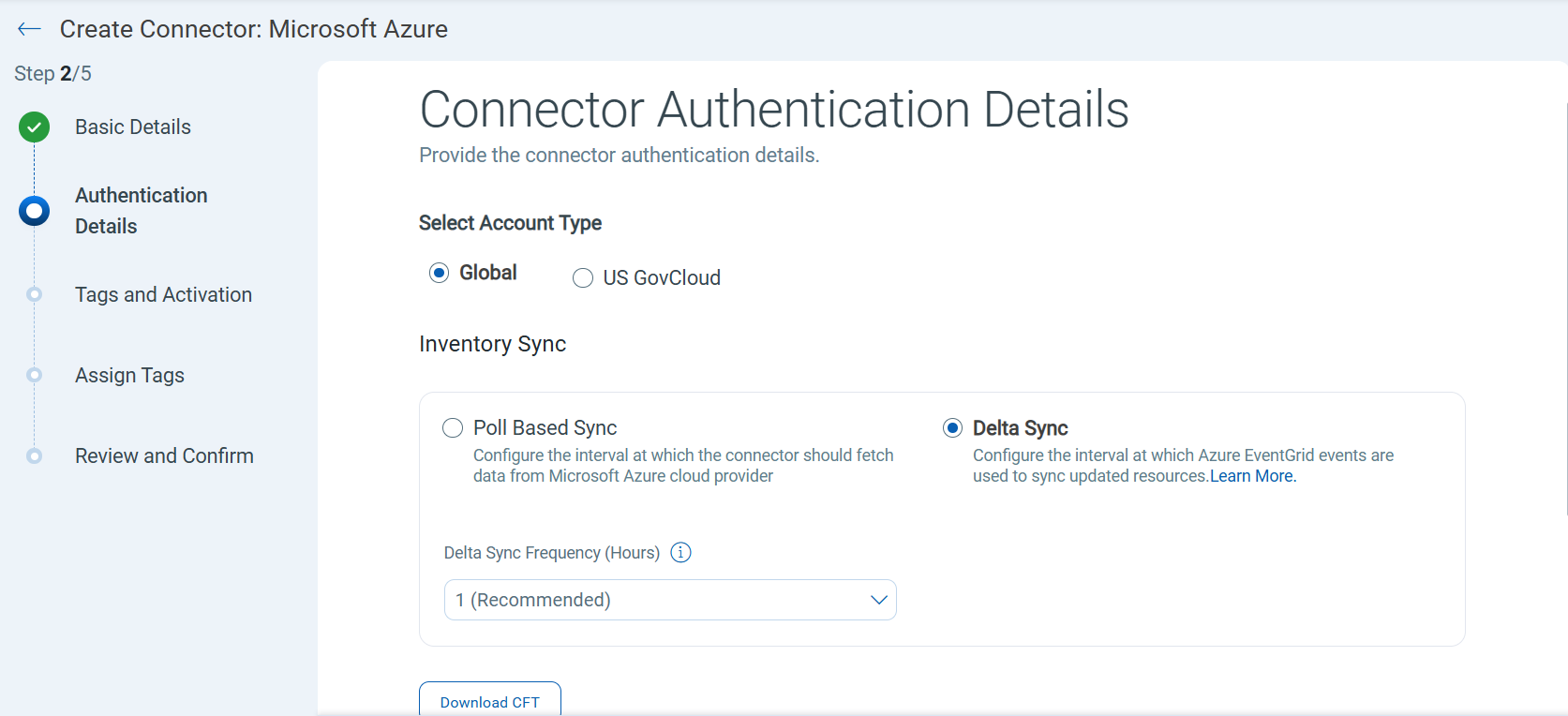Click the Step 2/5 indicator text
This screenshot has width=1568, height=716.
pyautogui.click(x=52, y=73)
